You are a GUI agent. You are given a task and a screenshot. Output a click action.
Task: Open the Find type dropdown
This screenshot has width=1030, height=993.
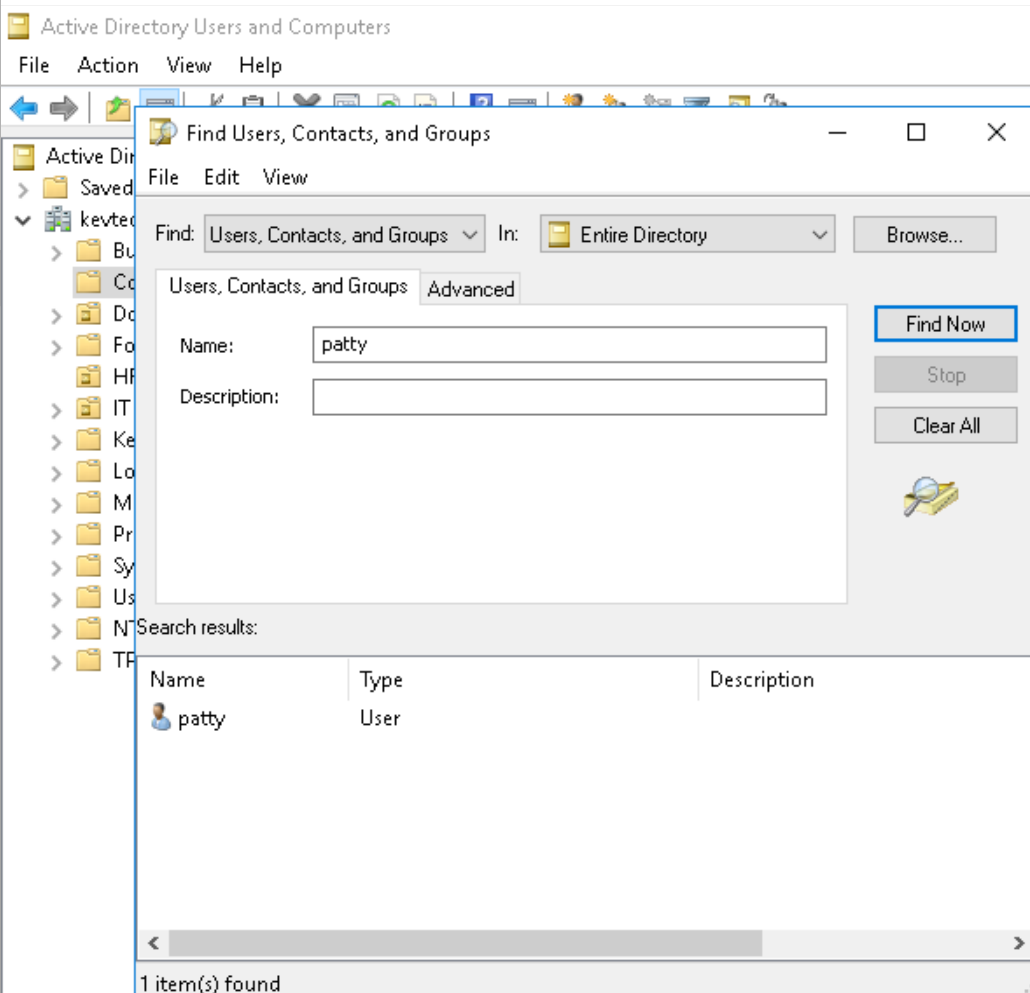344,234
